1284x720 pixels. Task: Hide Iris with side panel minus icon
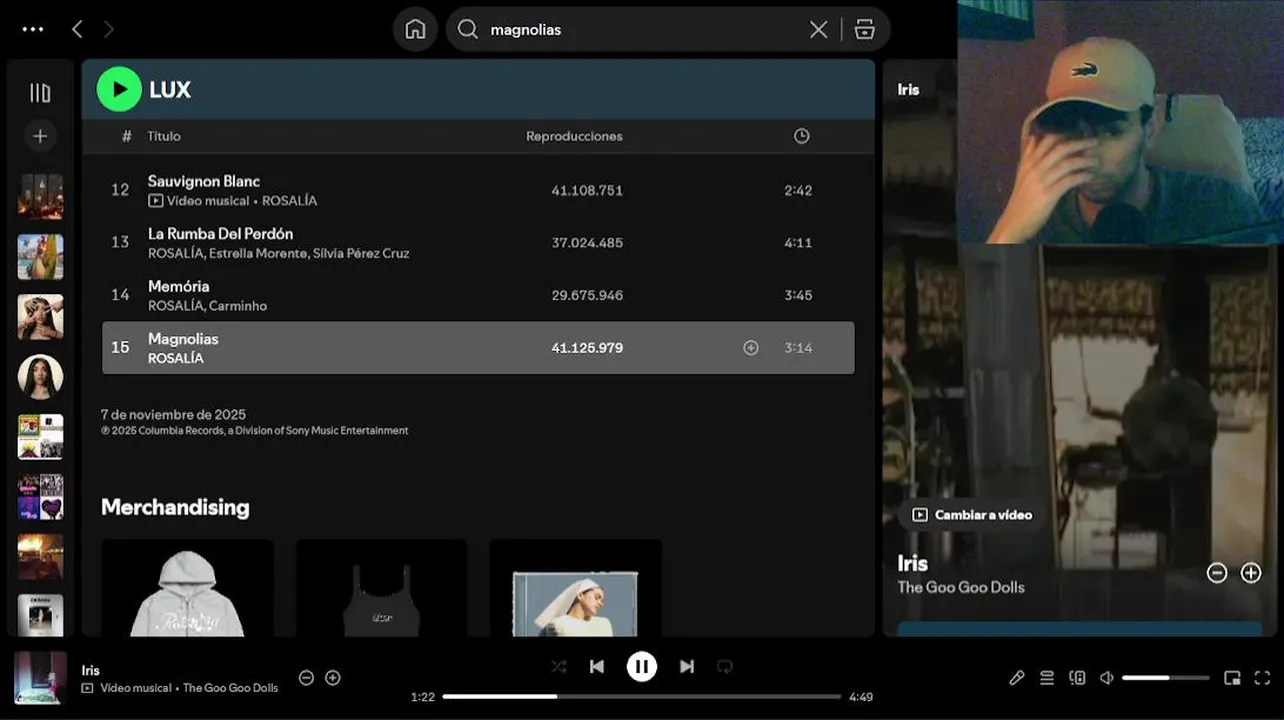[1217, 573]
